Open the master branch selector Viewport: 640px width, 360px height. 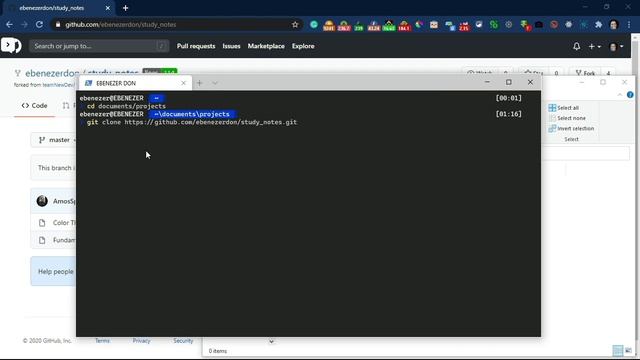click(54, 140)
